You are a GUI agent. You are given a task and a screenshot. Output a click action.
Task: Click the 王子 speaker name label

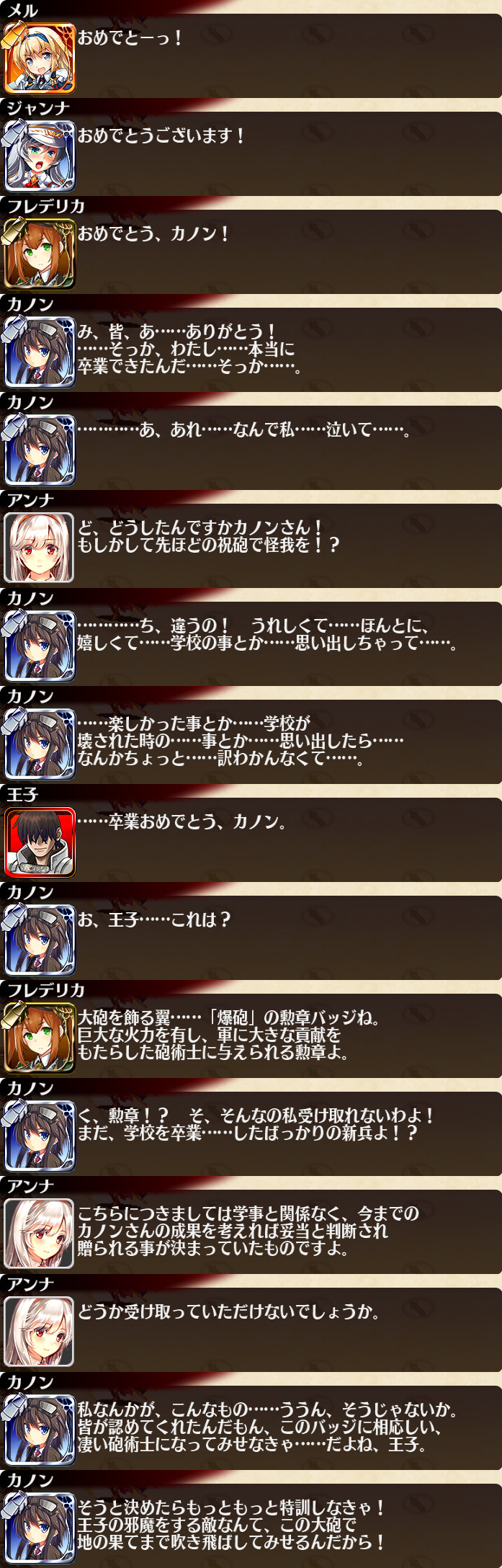click(x=22, y=795)
